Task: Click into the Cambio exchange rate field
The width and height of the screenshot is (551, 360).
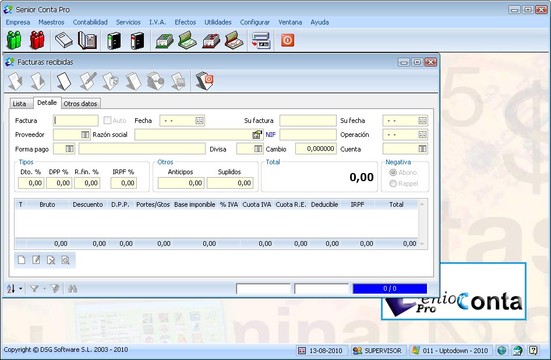Action: point(316,149)
